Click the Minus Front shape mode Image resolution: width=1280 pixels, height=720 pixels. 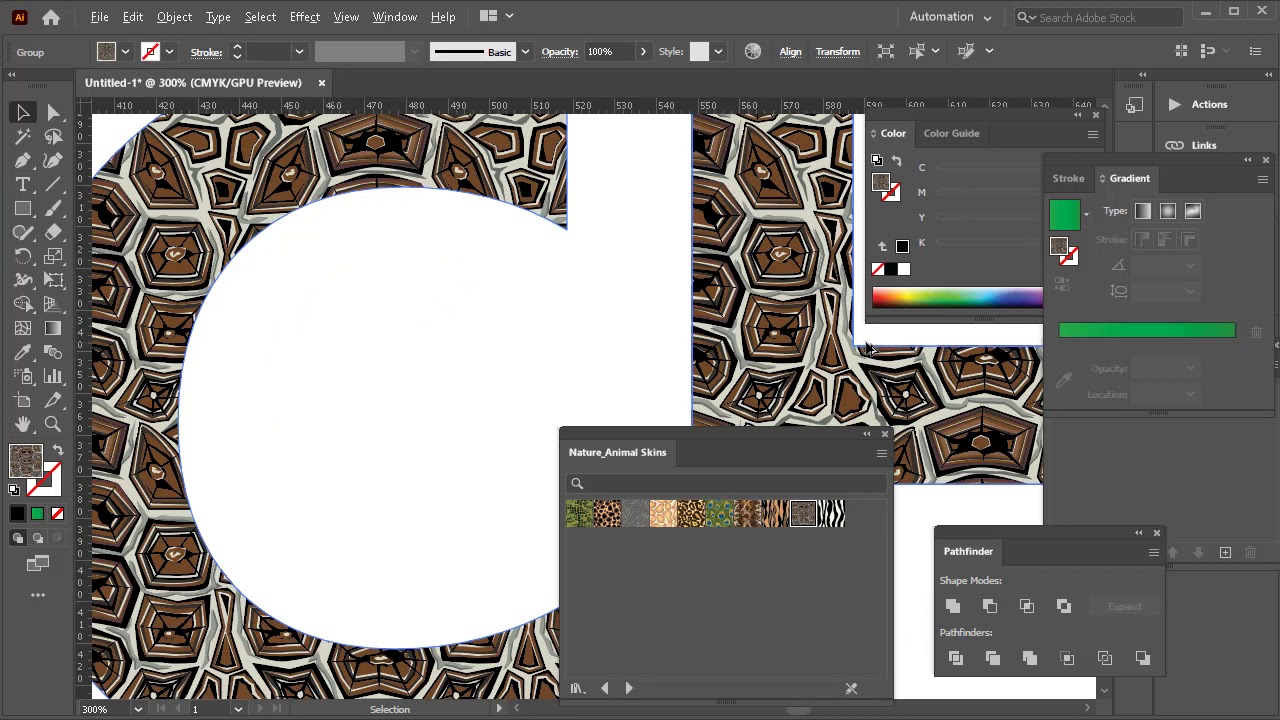click(990, 606)
